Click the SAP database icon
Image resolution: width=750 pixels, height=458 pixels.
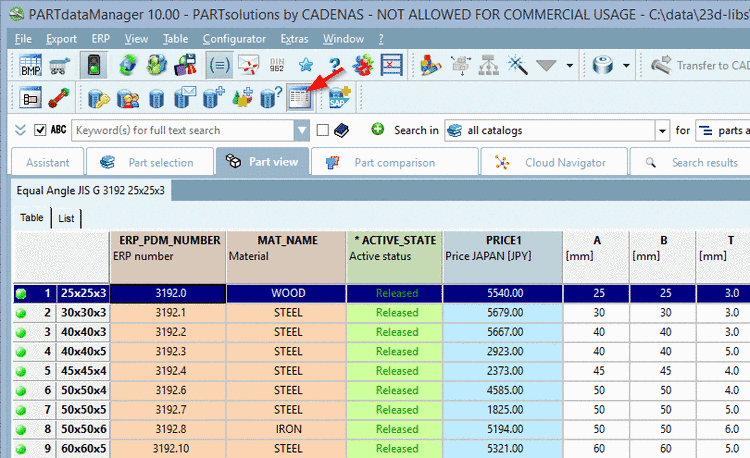[x=340, y=98]
